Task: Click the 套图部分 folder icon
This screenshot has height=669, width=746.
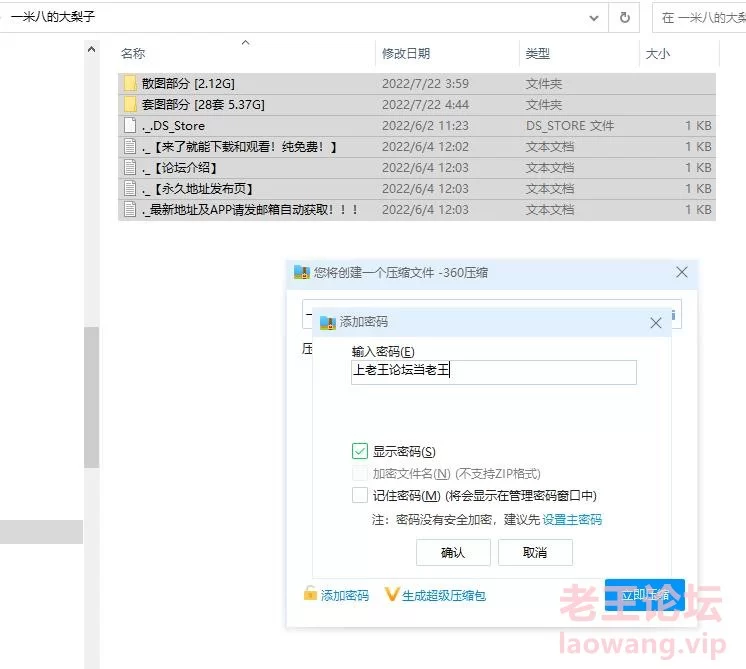Action: 130,105
